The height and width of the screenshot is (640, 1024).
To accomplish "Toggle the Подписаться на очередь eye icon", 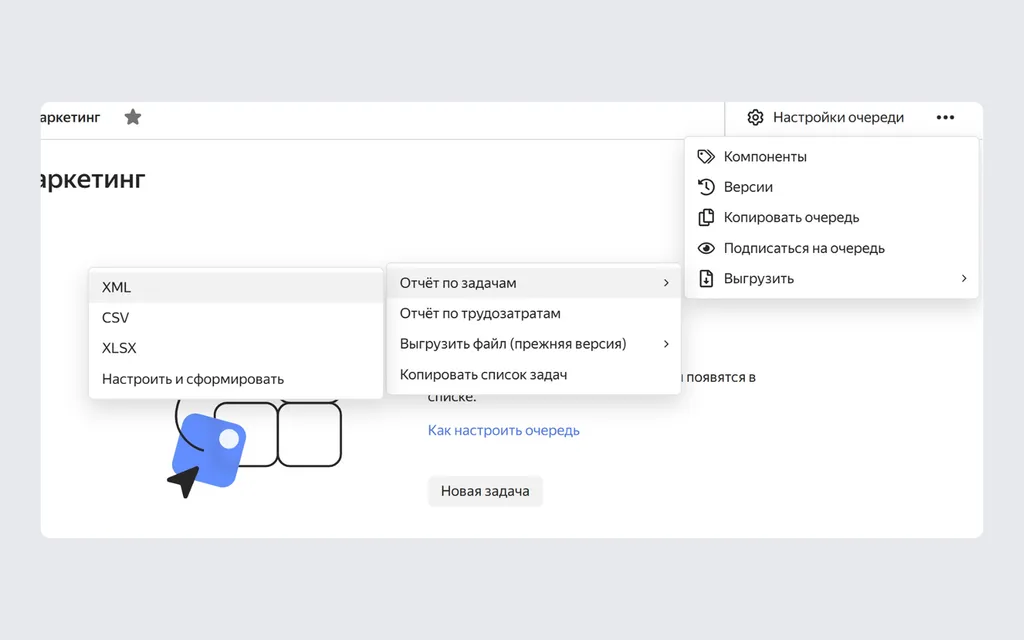I will click(x=706, y=248).
